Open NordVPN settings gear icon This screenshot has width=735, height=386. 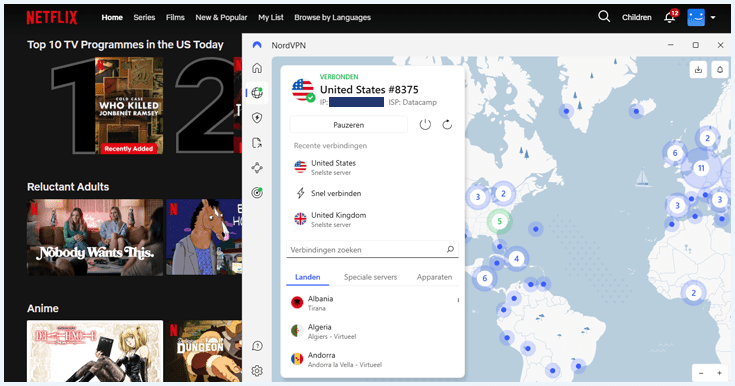tap(257, 371)
